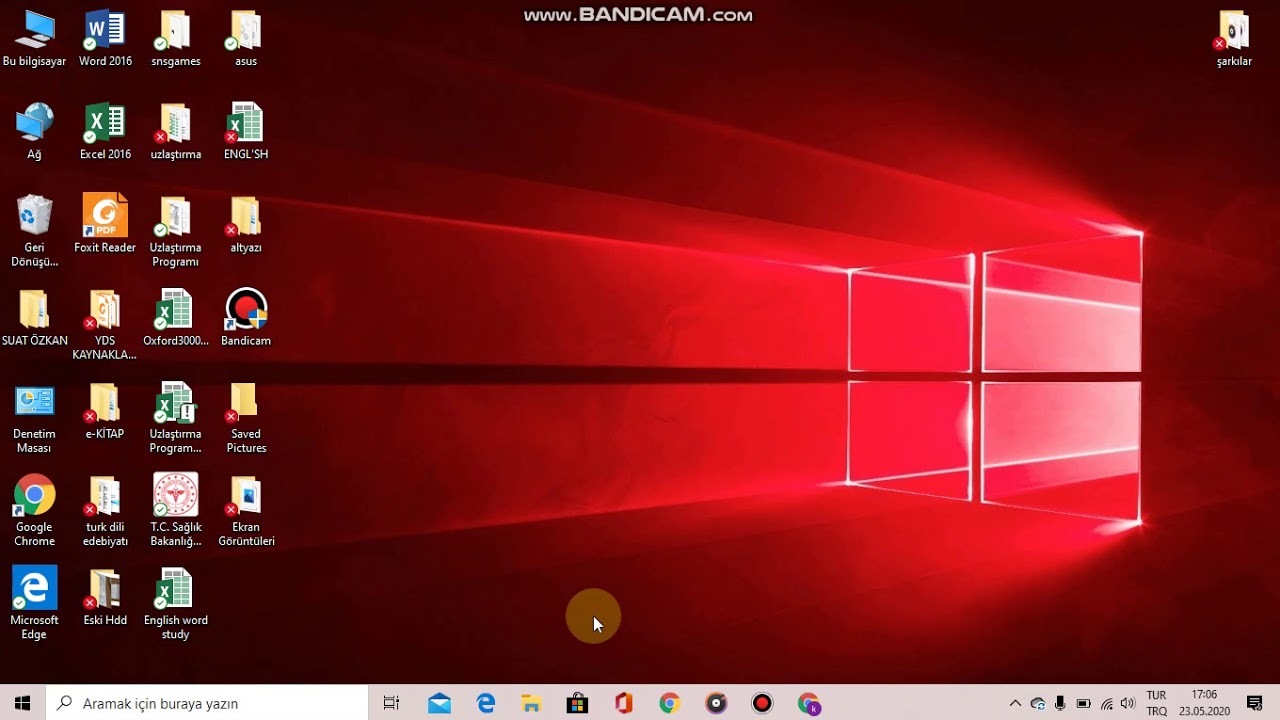Launch the Google Chrome desktop shortcut
Image resolution: width=1280 pixels, height=720 pixels.
tap(34, 511)
